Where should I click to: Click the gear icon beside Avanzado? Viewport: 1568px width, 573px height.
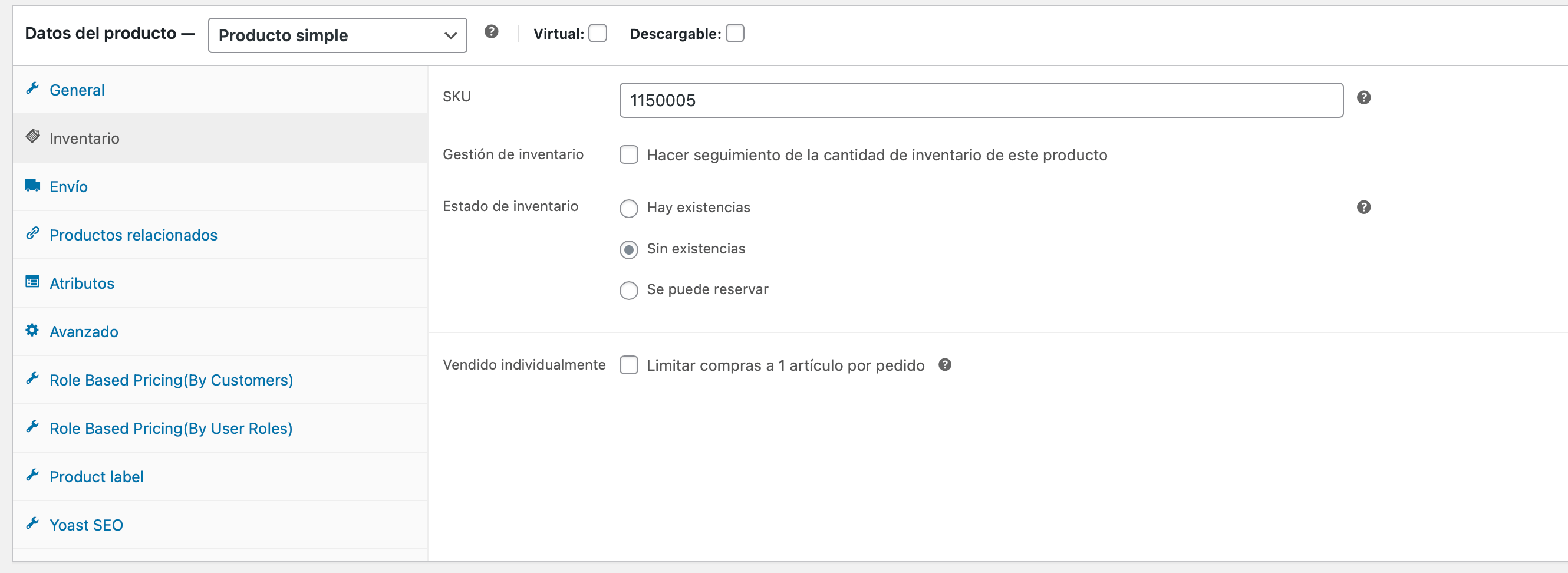tap(33, 330)
